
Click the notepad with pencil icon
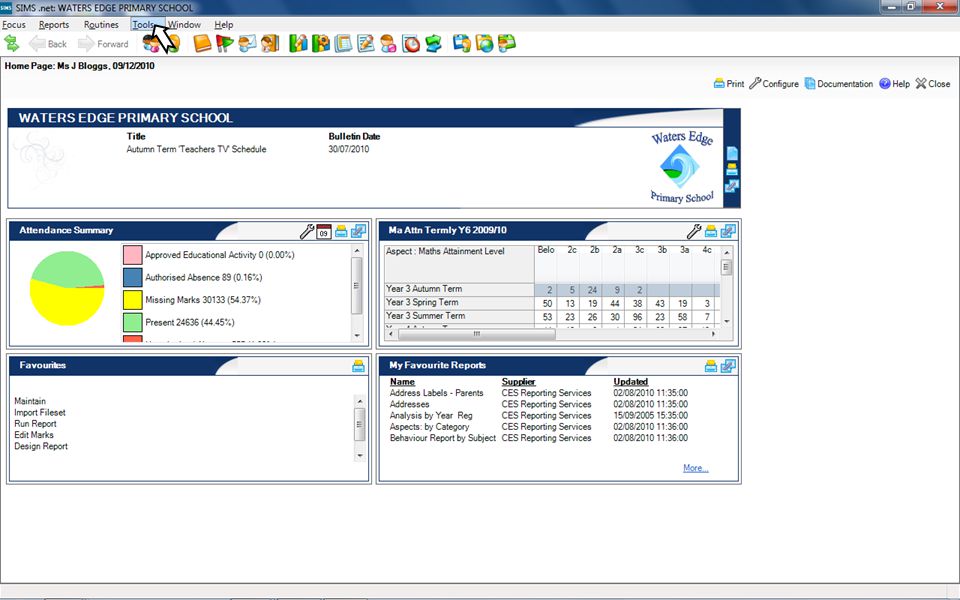(366, 43)
